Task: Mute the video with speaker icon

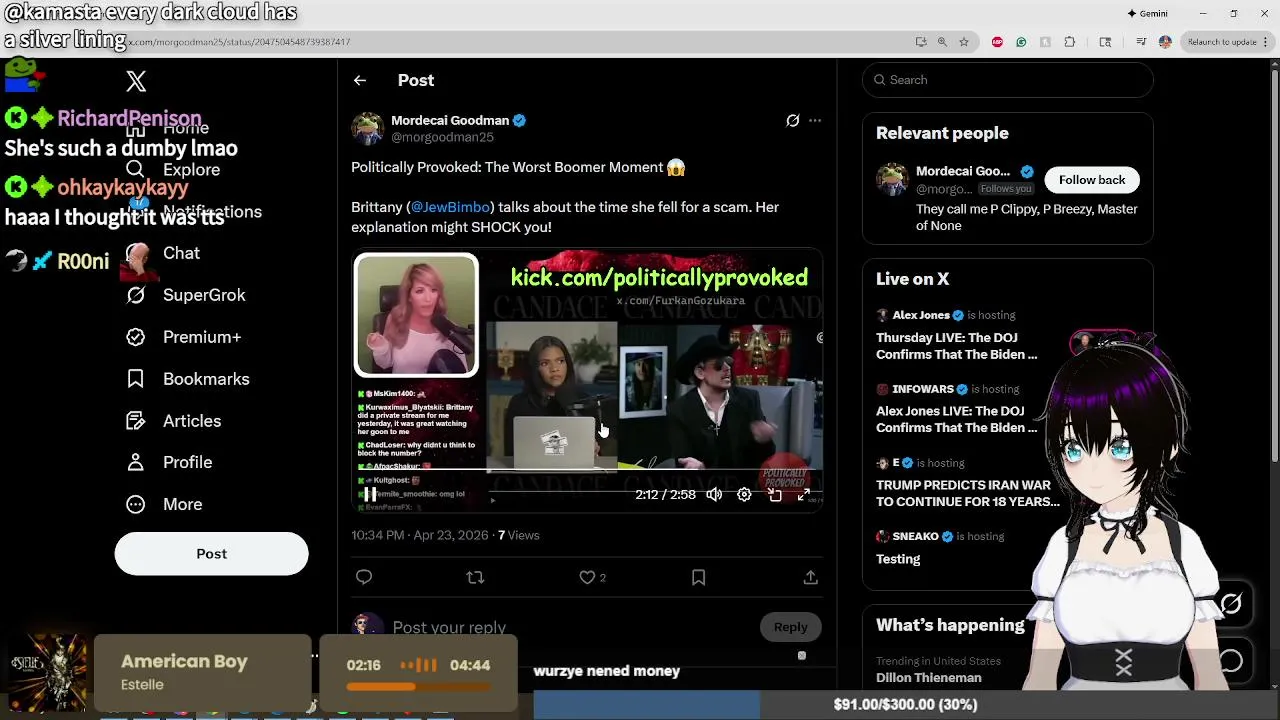Action: coord(714,494)
